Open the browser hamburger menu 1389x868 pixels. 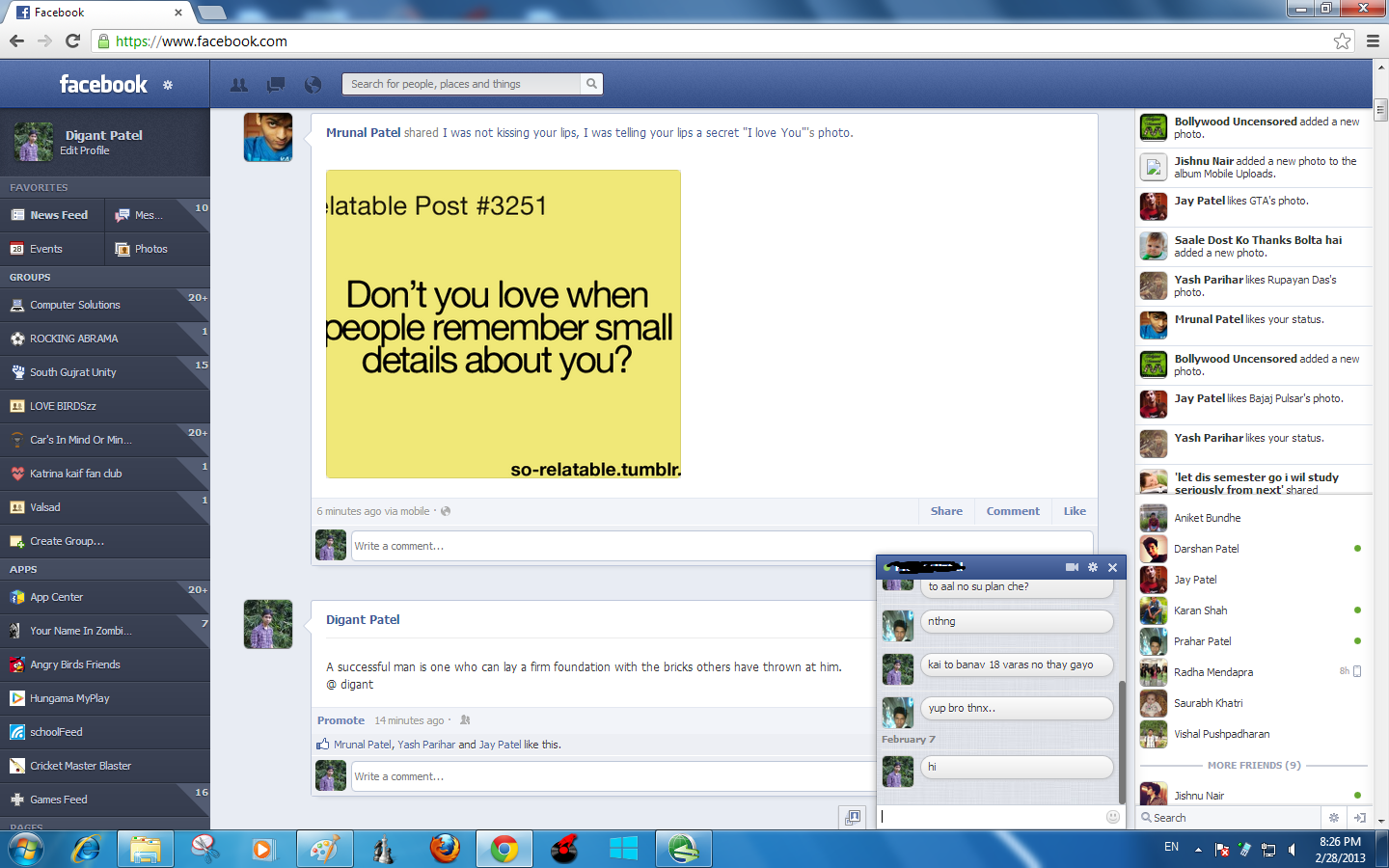click(x=1374, y=41)
